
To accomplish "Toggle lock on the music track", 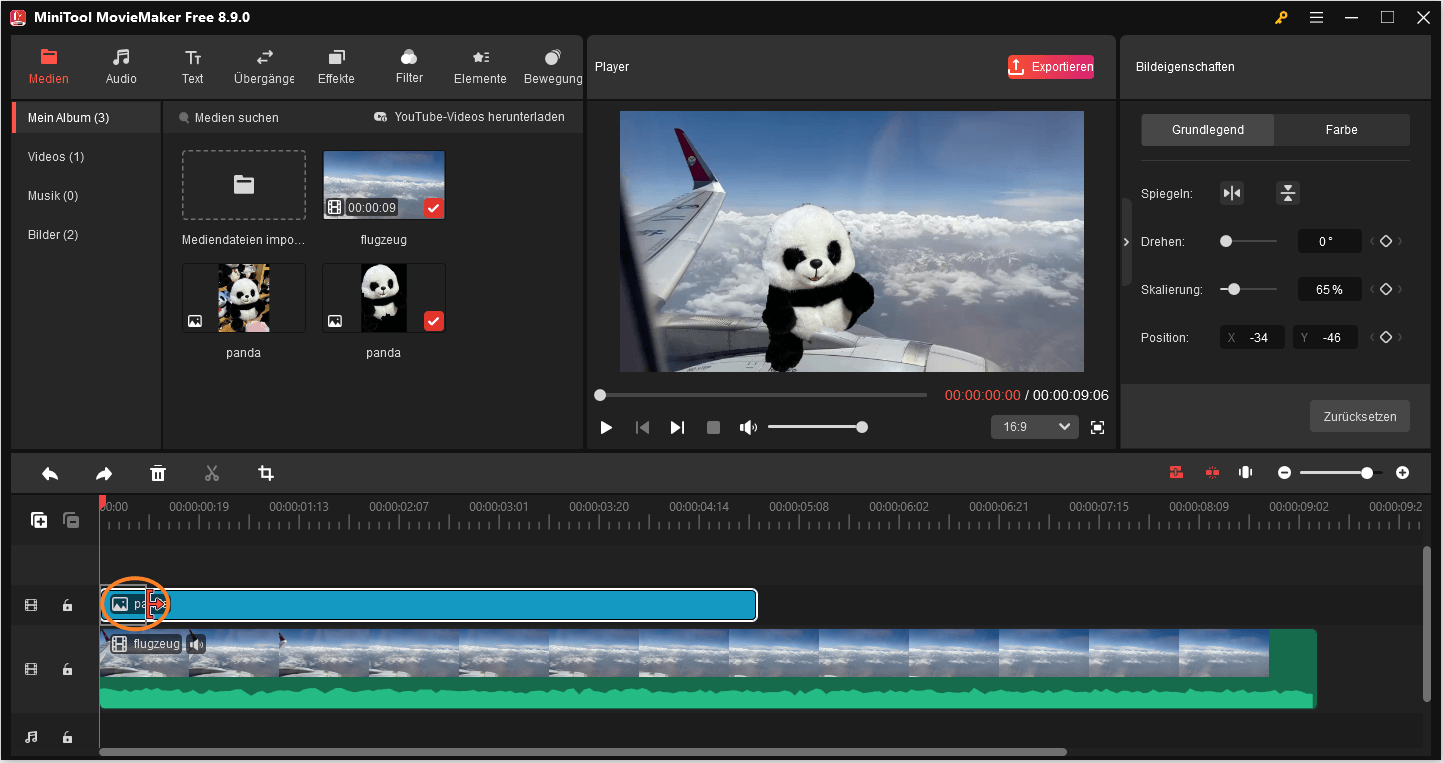I will click(x=67, y=737).
